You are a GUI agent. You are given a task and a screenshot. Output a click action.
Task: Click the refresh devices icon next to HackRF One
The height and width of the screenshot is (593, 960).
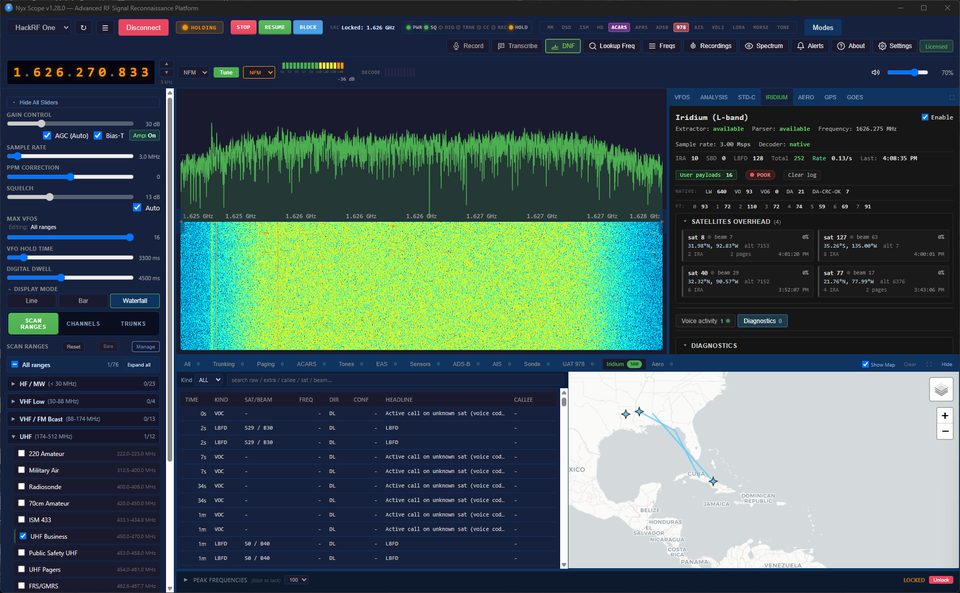point(83,28)
